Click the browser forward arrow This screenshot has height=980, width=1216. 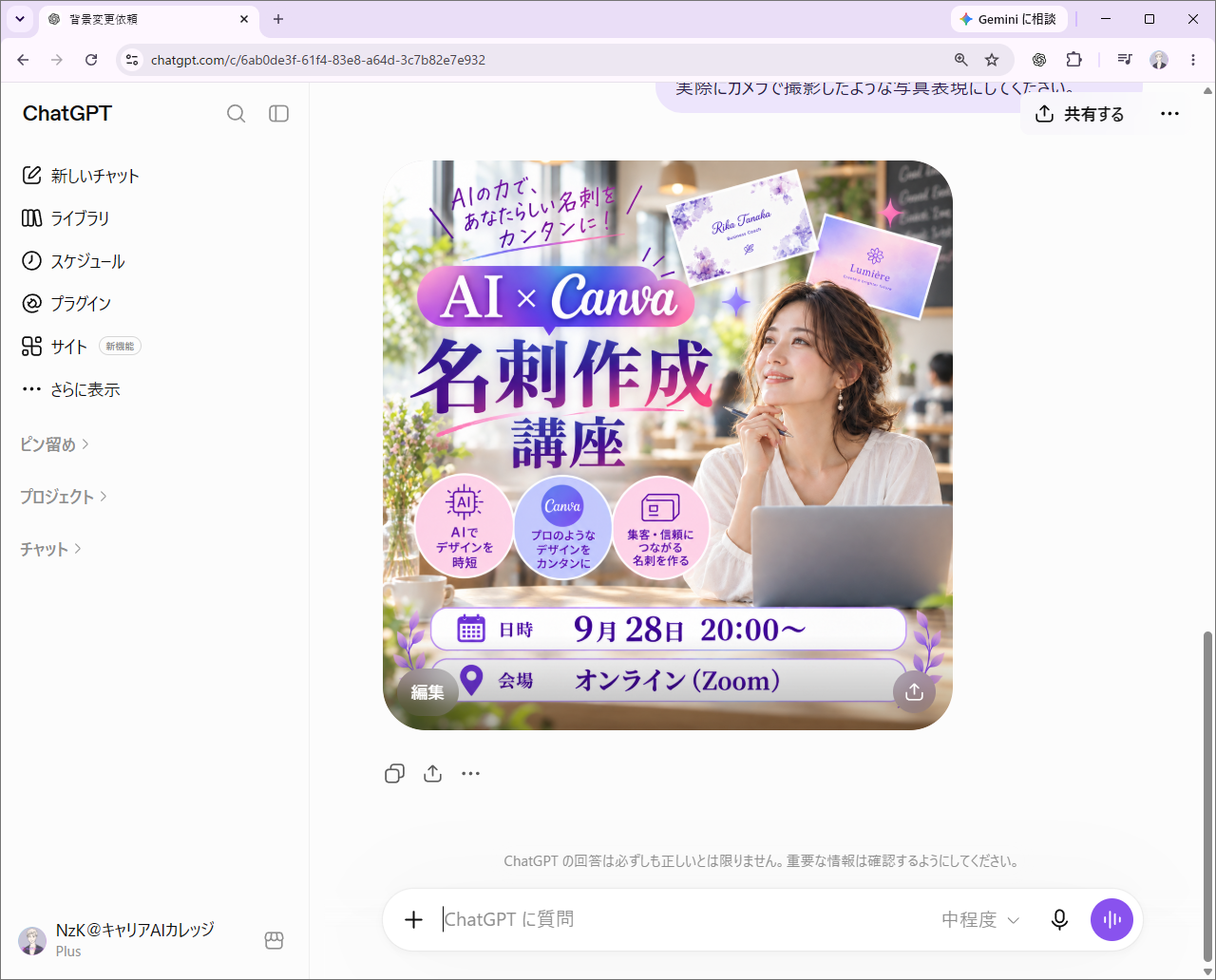(57, 60)
